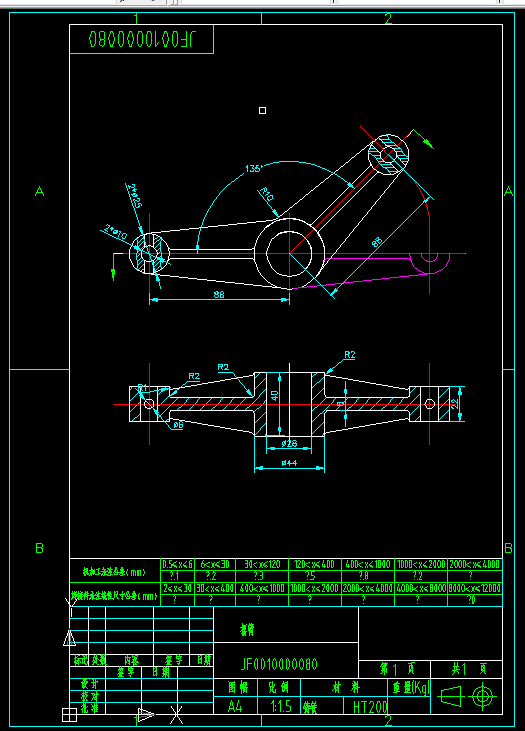Click the concentric circle projection symbol
Screen dimensions: 525x731
[x=483, y=697]
